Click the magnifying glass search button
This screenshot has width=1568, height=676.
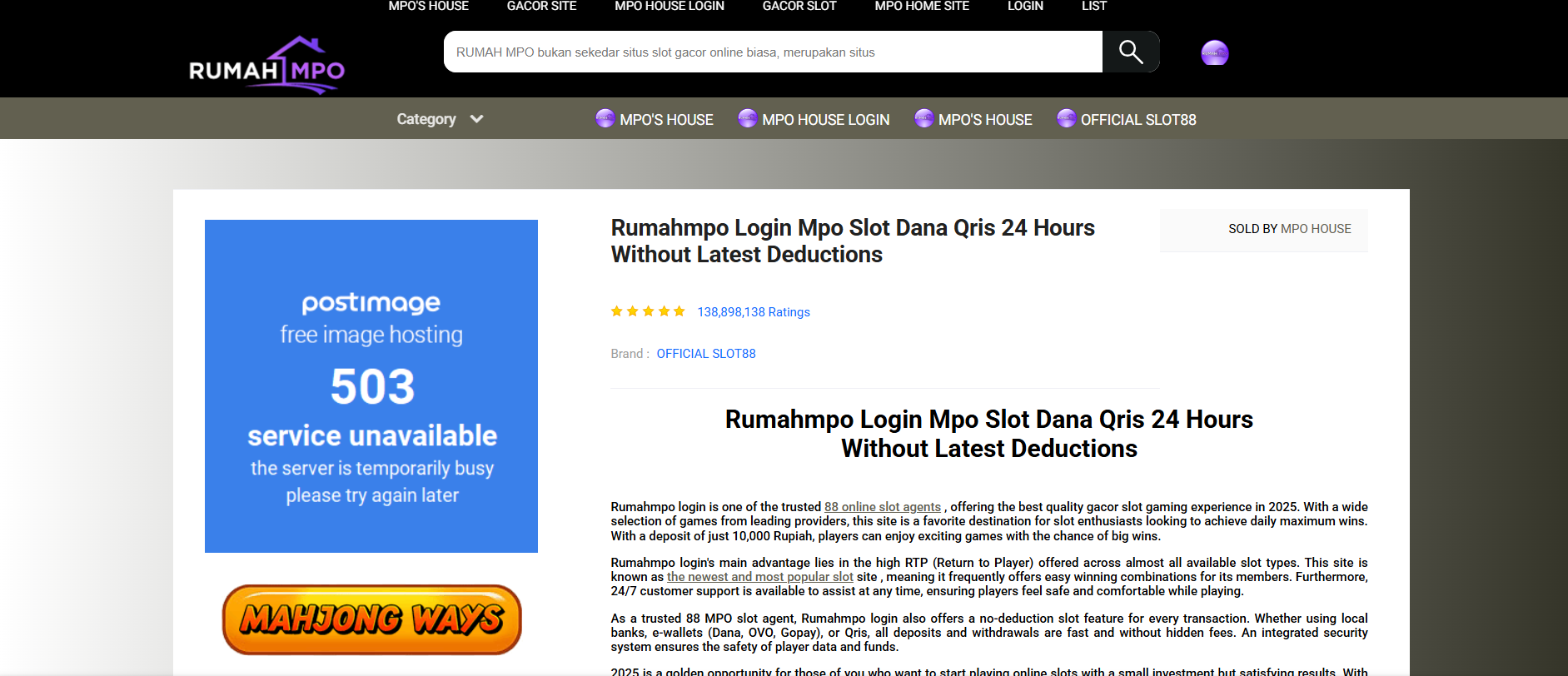pos(1131,52)
